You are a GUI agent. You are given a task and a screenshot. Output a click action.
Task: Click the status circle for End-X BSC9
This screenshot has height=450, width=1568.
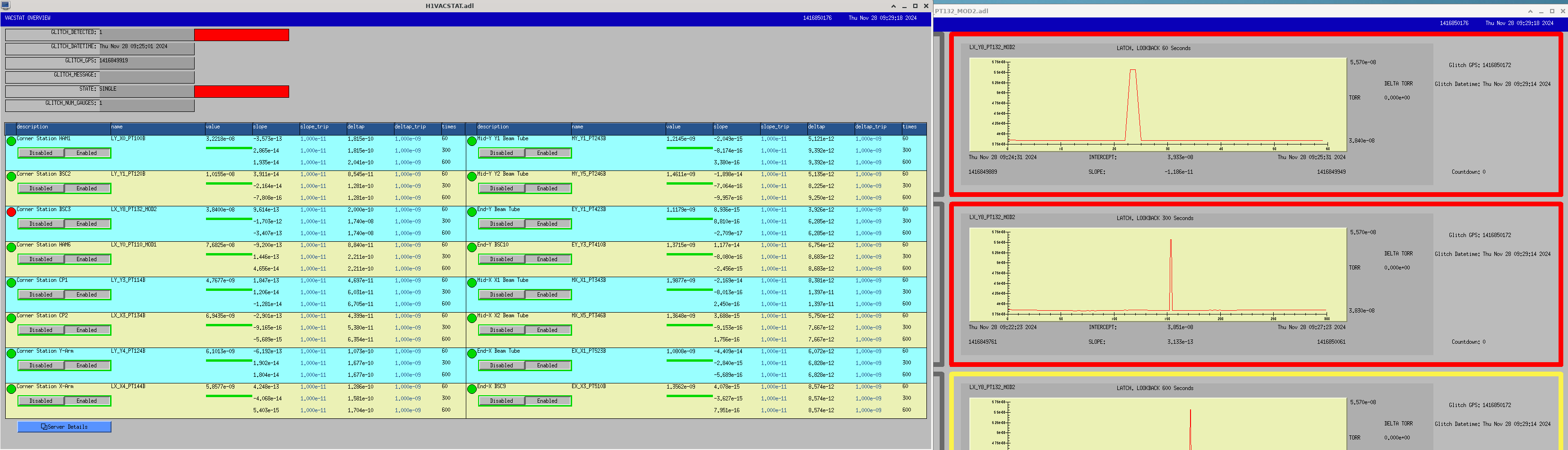pos(472,389)
